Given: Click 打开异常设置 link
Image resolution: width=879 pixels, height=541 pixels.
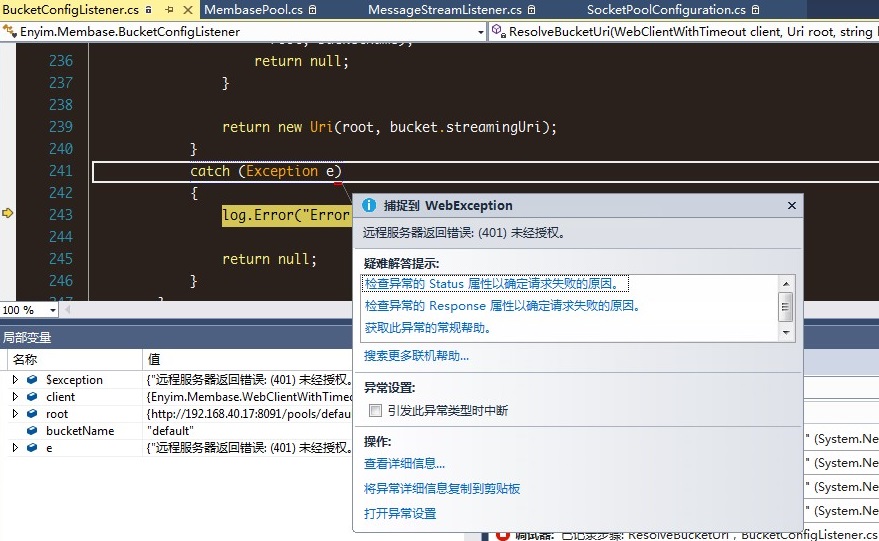Looking at the screenshot, I should [x=400, y=513].
